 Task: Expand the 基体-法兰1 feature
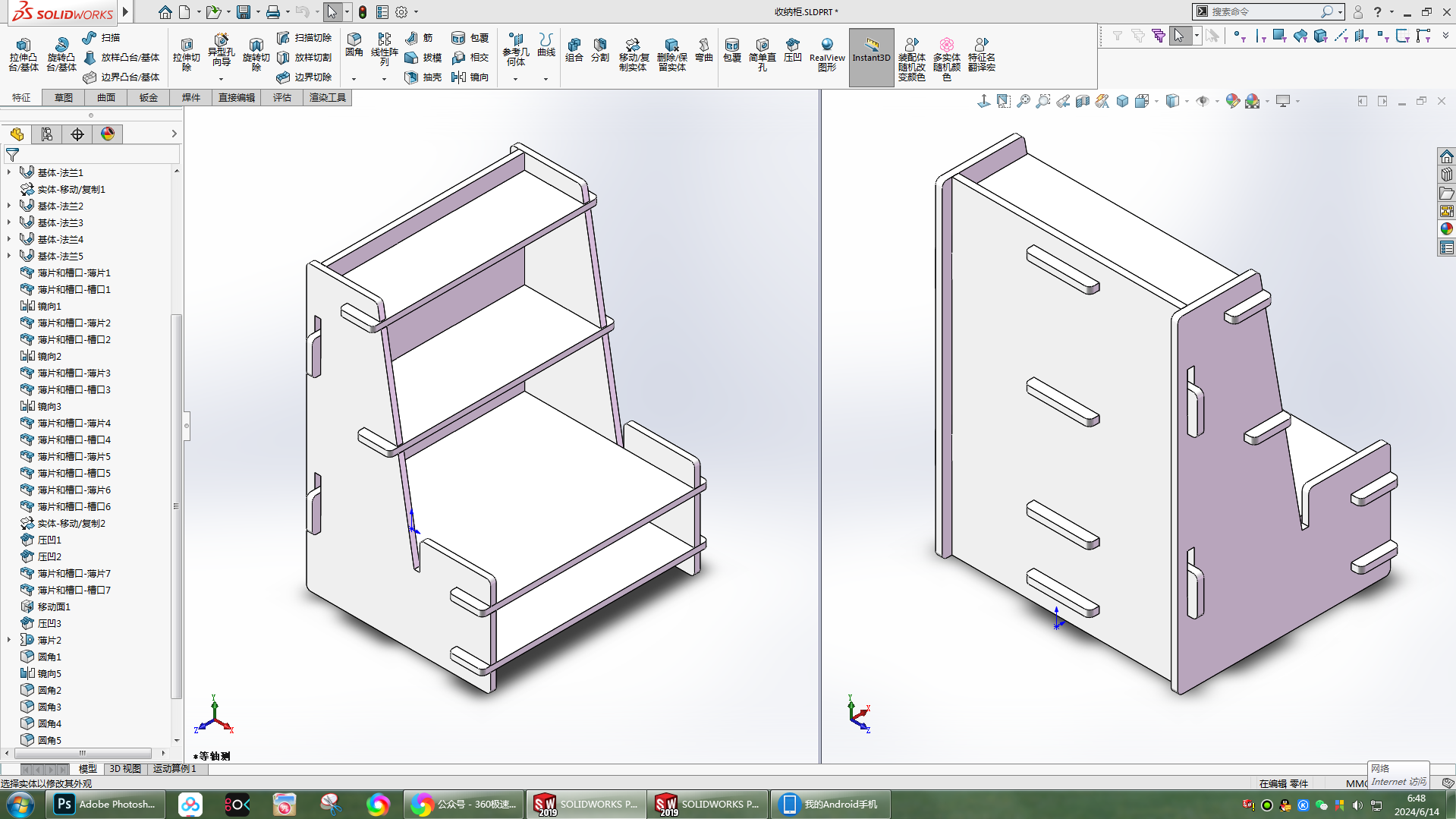9,172
